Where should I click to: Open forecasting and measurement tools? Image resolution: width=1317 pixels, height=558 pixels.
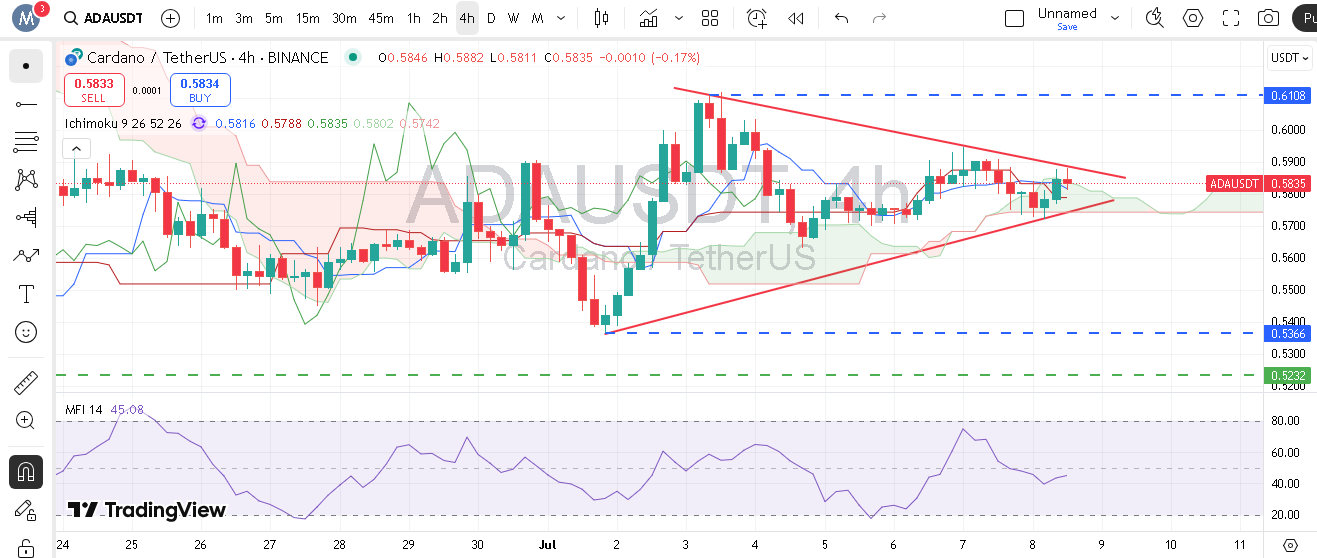point(26,217)
